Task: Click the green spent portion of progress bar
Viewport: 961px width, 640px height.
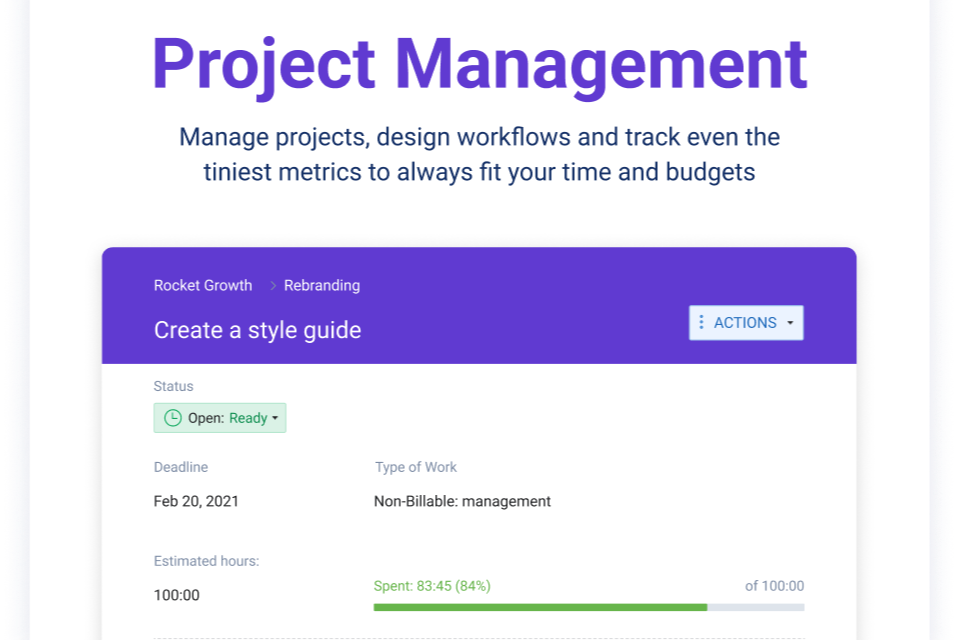Action: (x=540, y=607)
